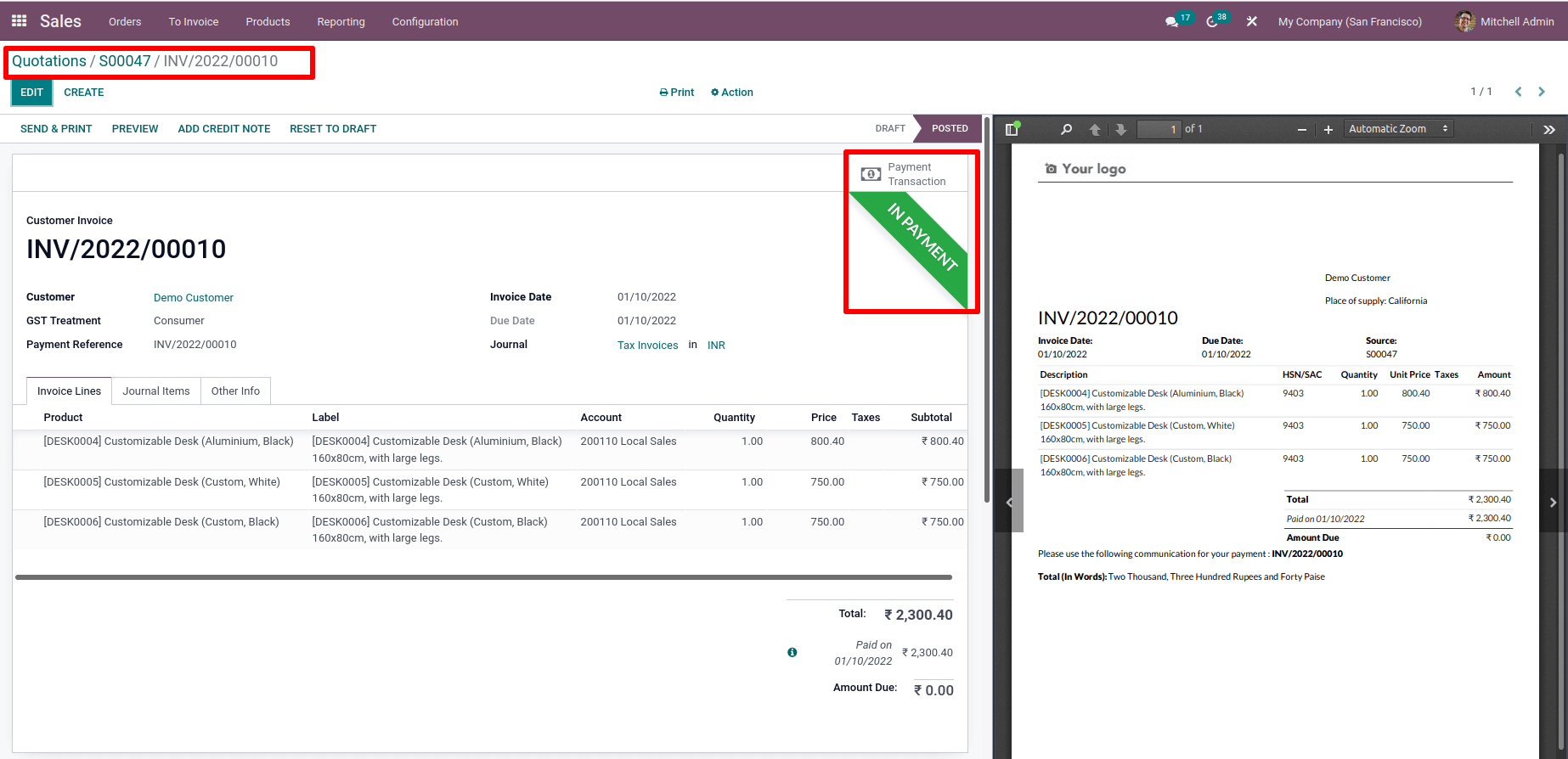Click the PDF page number input field
1568x759 pixels.
tap(1159, 129)
